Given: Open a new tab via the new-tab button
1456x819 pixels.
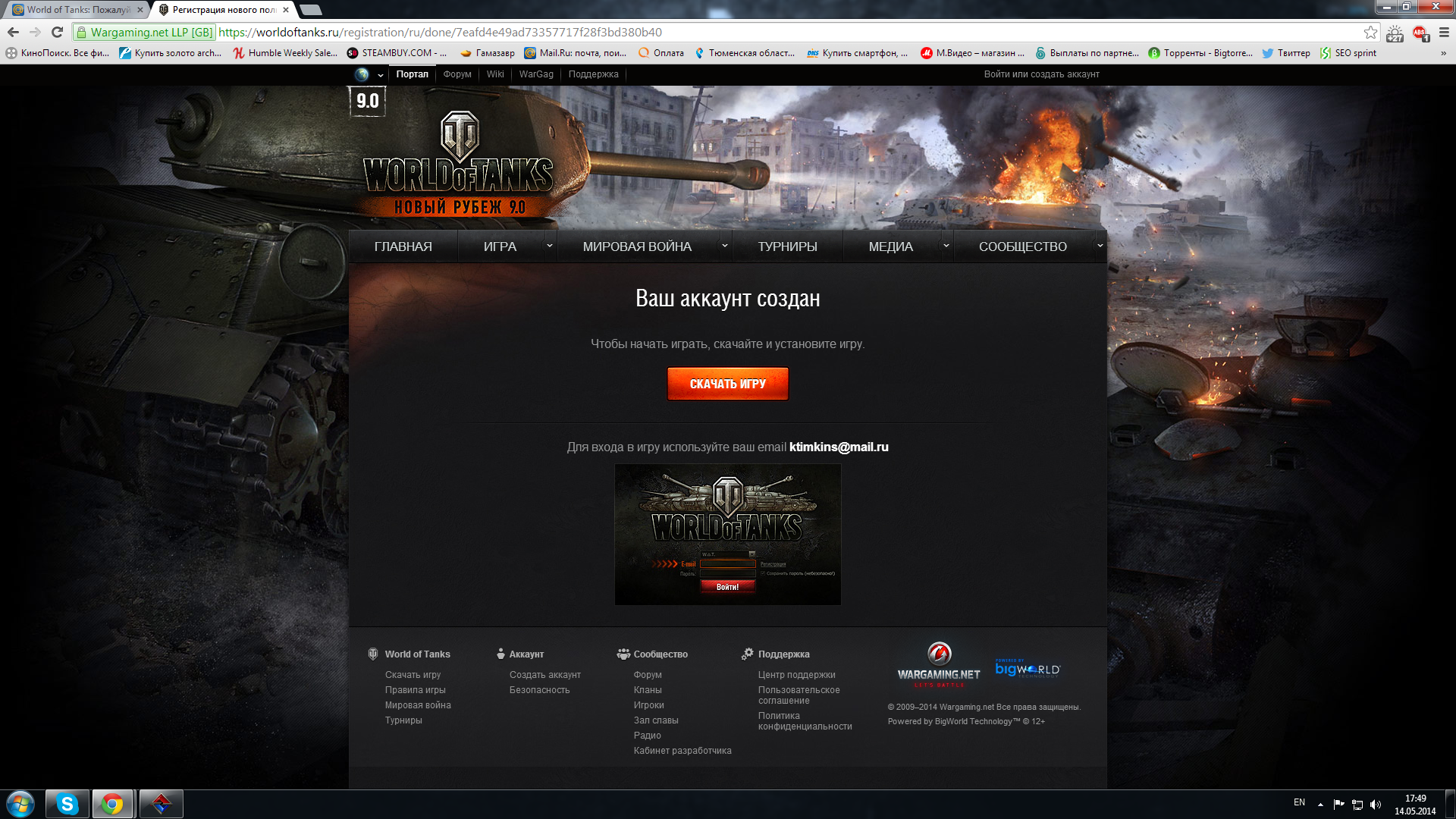Looking at the screenshot, I should tap(311, 10).
